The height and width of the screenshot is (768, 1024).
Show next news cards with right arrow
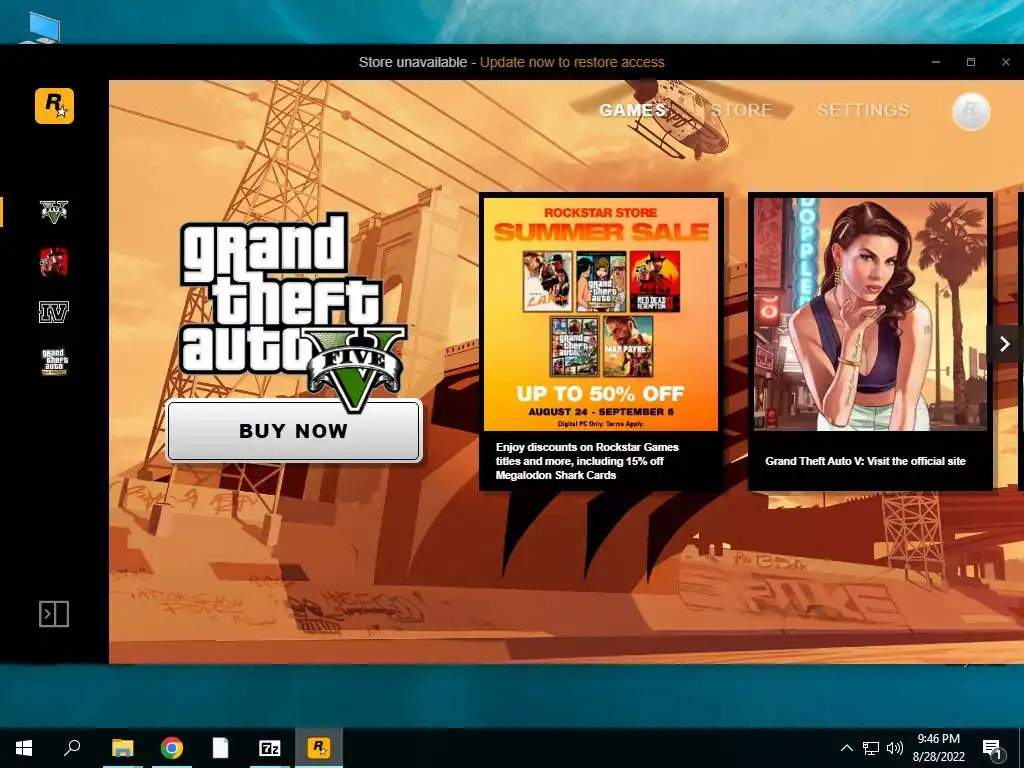click(1004, 344)
